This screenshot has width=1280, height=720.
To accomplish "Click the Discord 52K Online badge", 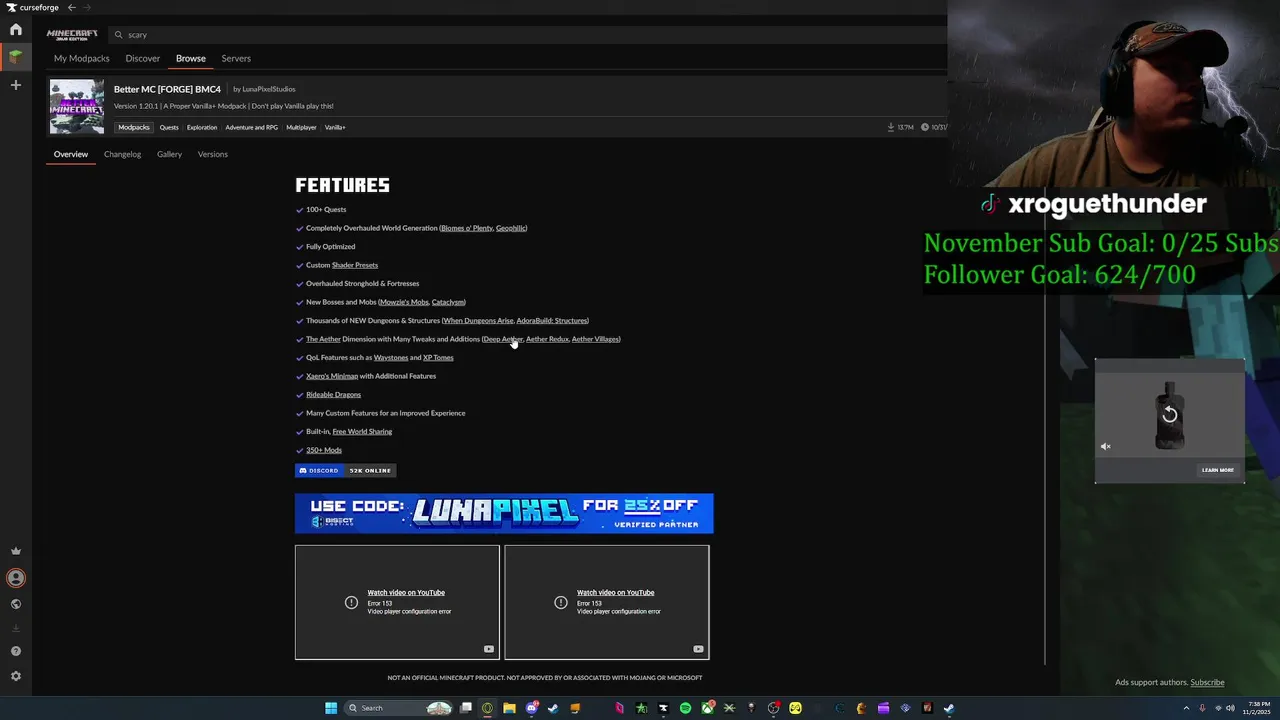I will pos(346,470).
